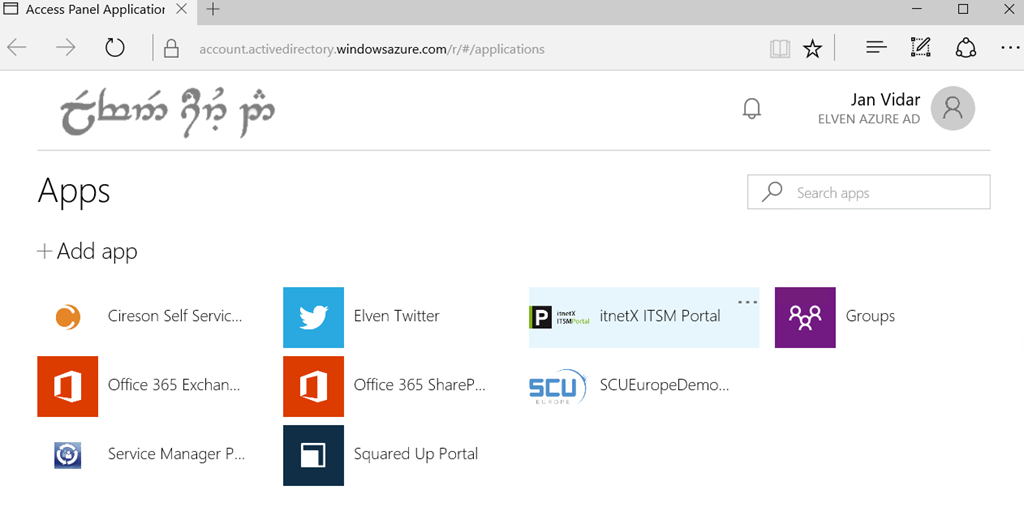The image size is (1024, 520).
Task: Open the itnetX ITSM Portal tile
Action: click(x=644, y=317)
